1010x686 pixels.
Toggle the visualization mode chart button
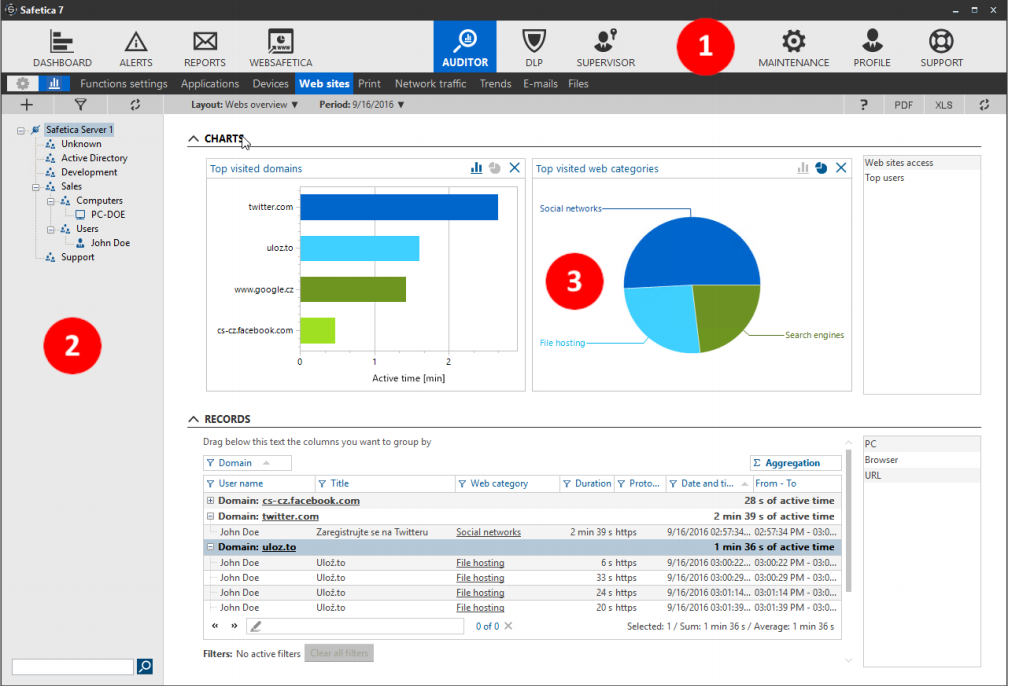point(52,84)
